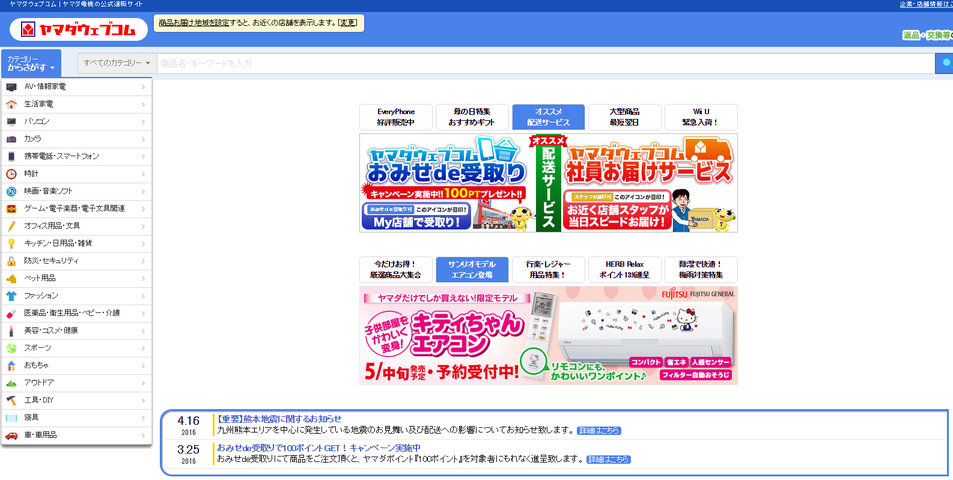
Task: Click the 寝具 bedding icon
Action: [x=11, y=418]
